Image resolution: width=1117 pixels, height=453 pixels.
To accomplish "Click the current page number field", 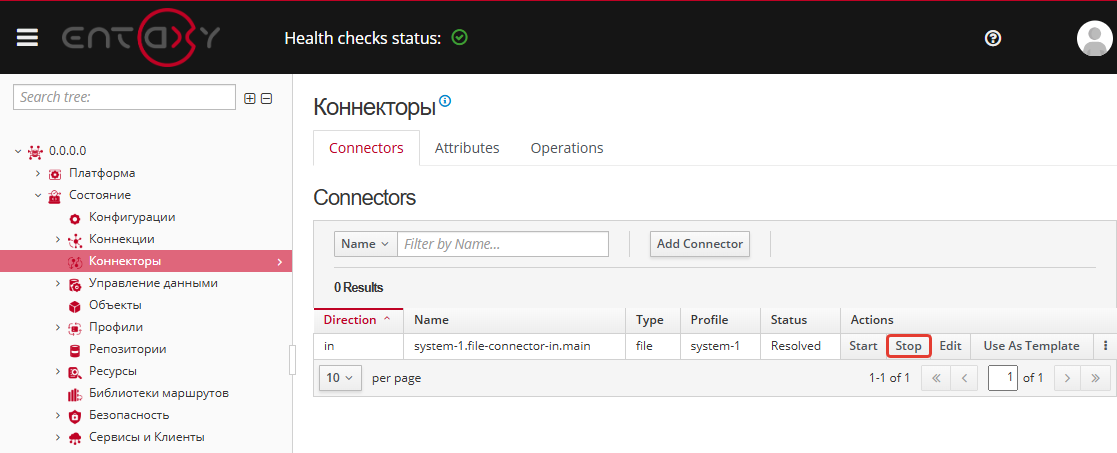I will [1002, 378].
